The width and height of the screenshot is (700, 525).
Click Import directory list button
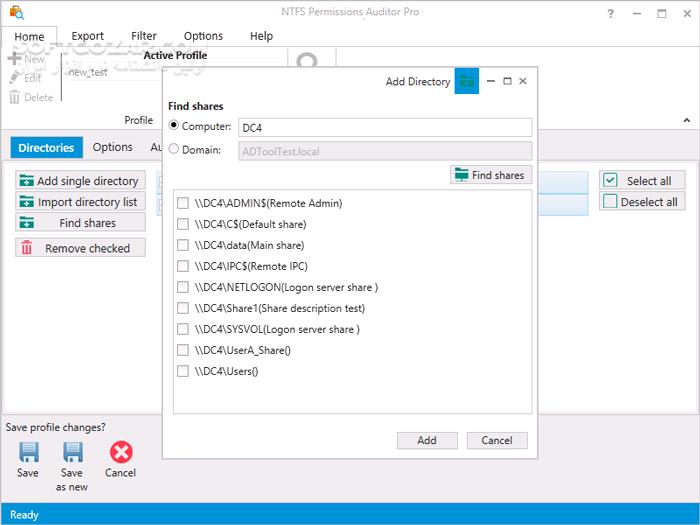click(x=80, y=202)
